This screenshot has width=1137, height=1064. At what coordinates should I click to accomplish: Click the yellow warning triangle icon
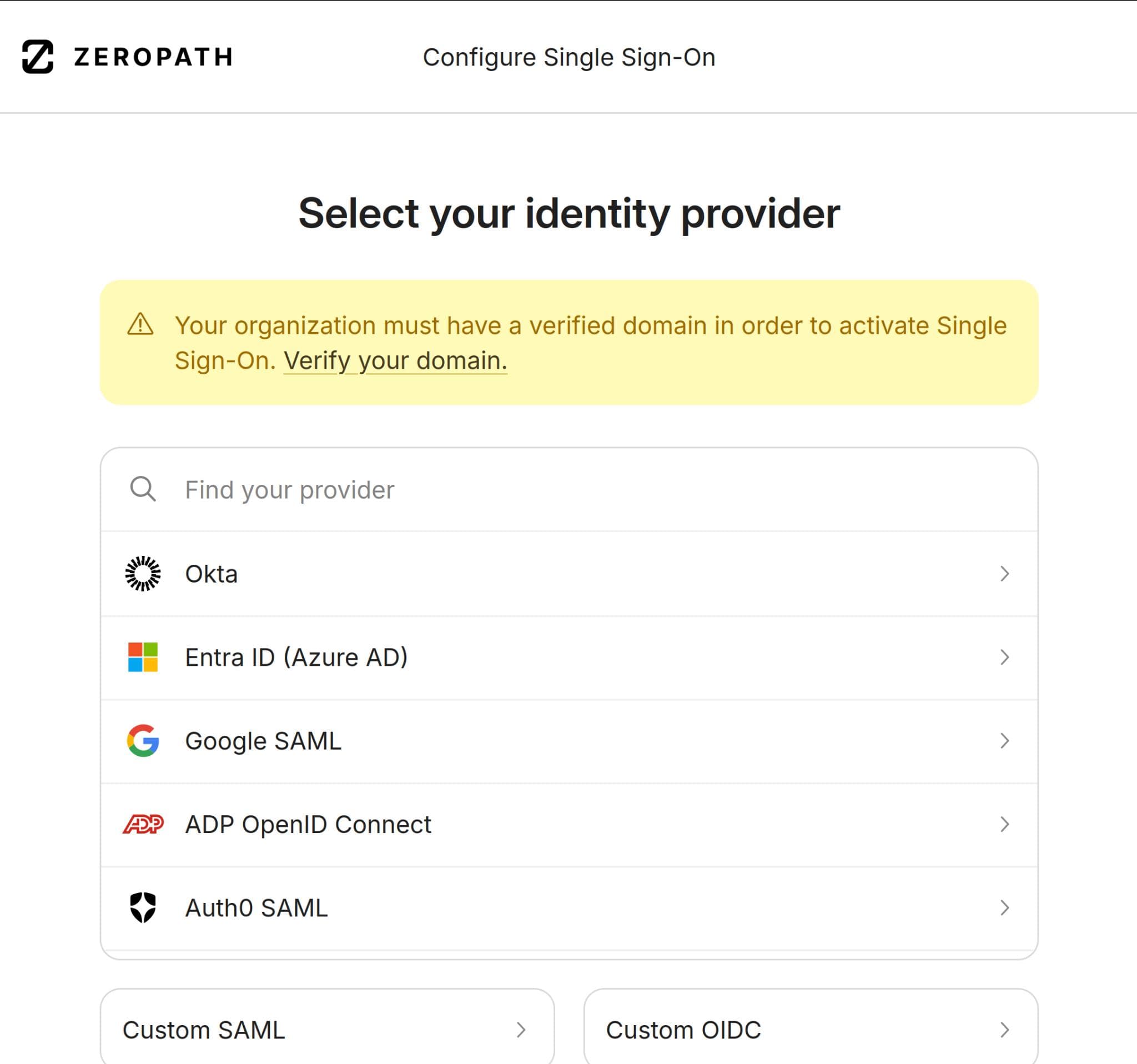[140, 324]
